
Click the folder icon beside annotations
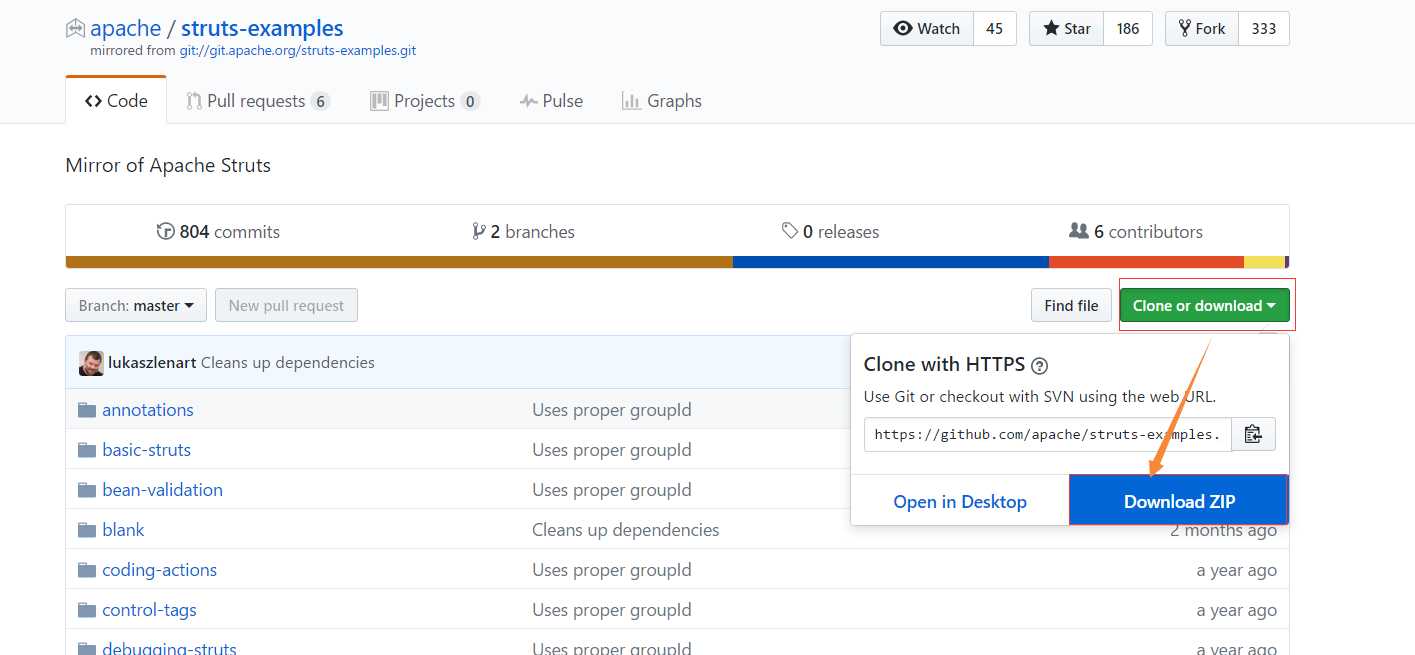[87, 410]
